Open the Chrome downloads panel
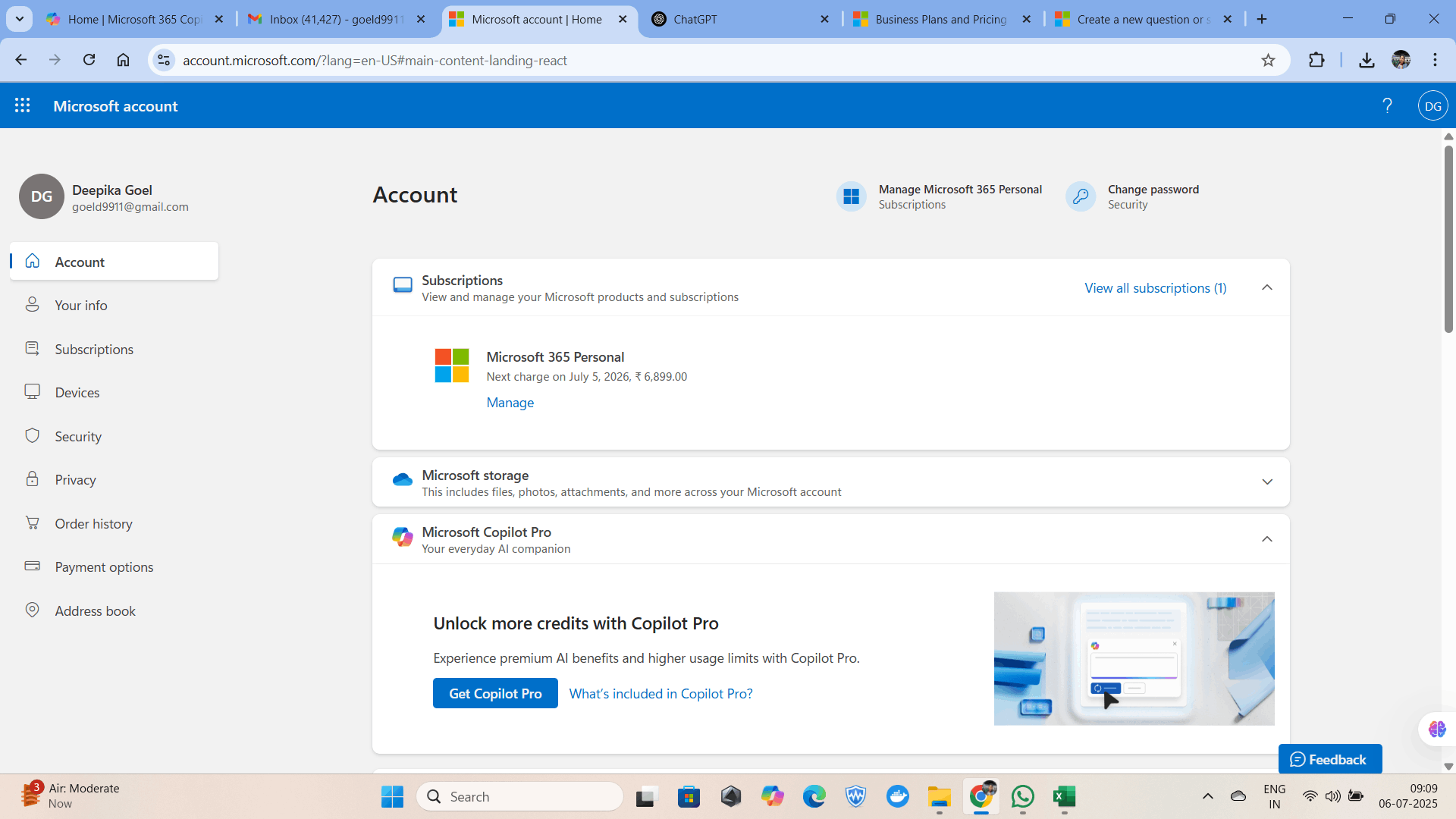The height and width of the screenshot is (819, 1456). pyautogui.click(x=1367, y=60)
